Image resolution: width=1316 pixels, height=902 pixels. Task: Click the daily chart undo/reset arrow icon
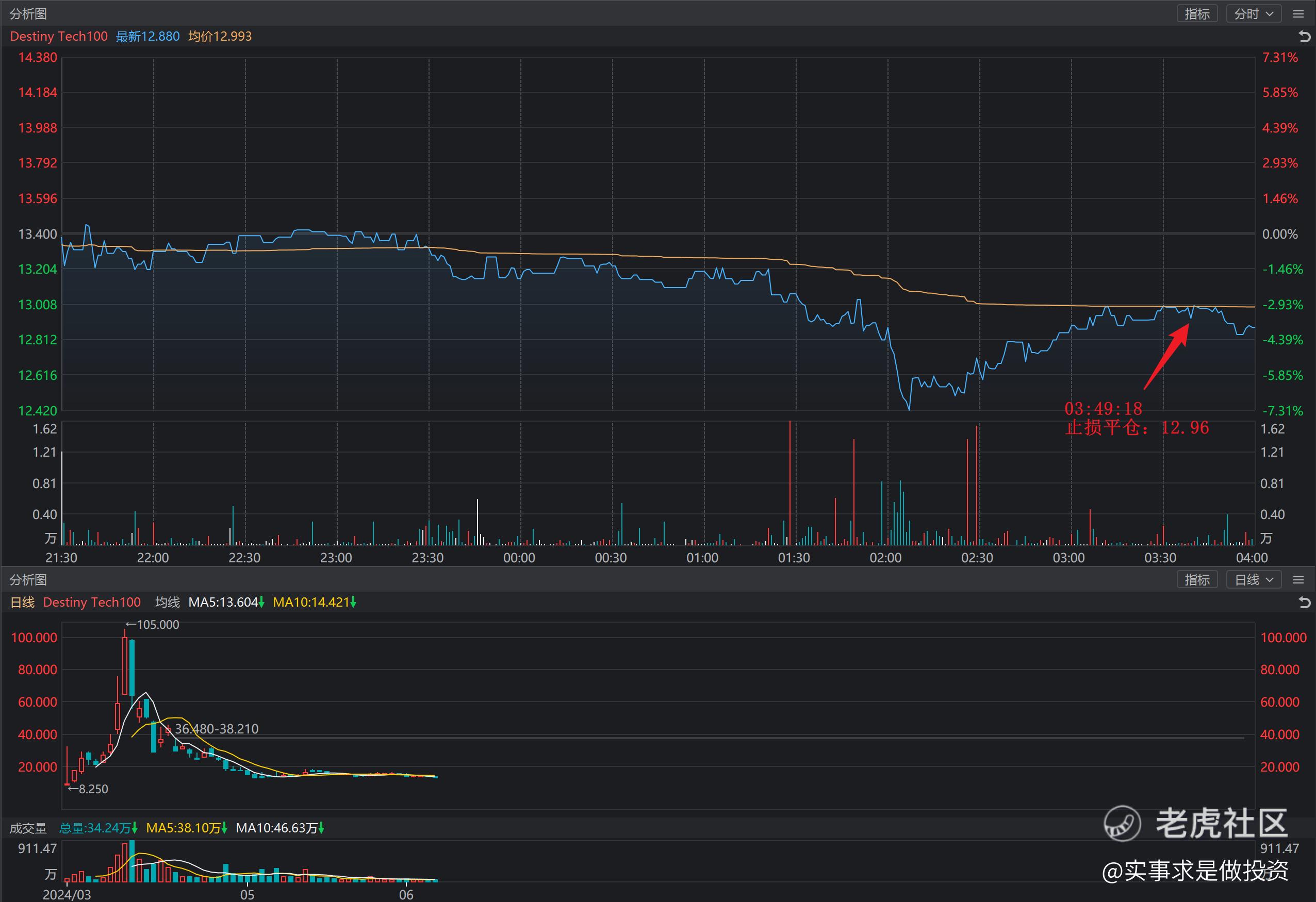coord(1304,603)
